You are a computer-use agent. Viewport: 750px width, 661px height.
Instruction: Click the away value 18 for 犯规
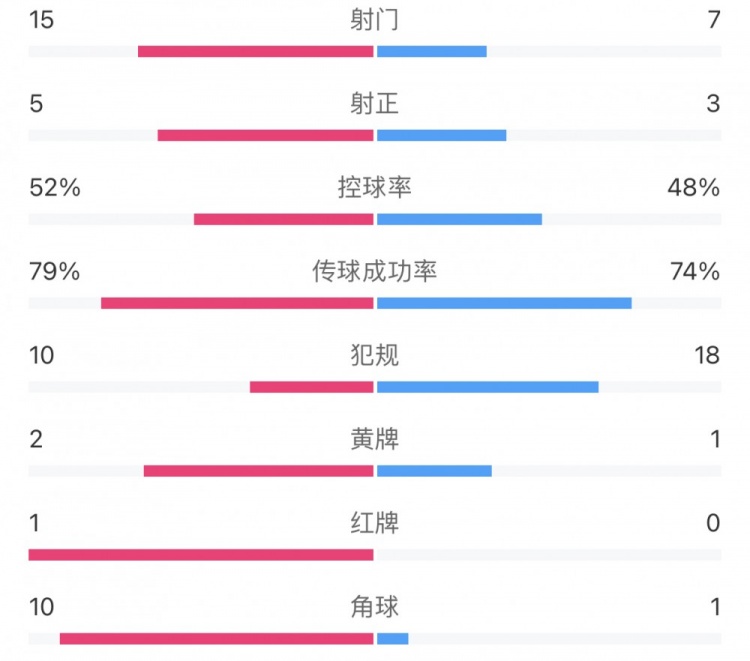click(x=707, y=355)
